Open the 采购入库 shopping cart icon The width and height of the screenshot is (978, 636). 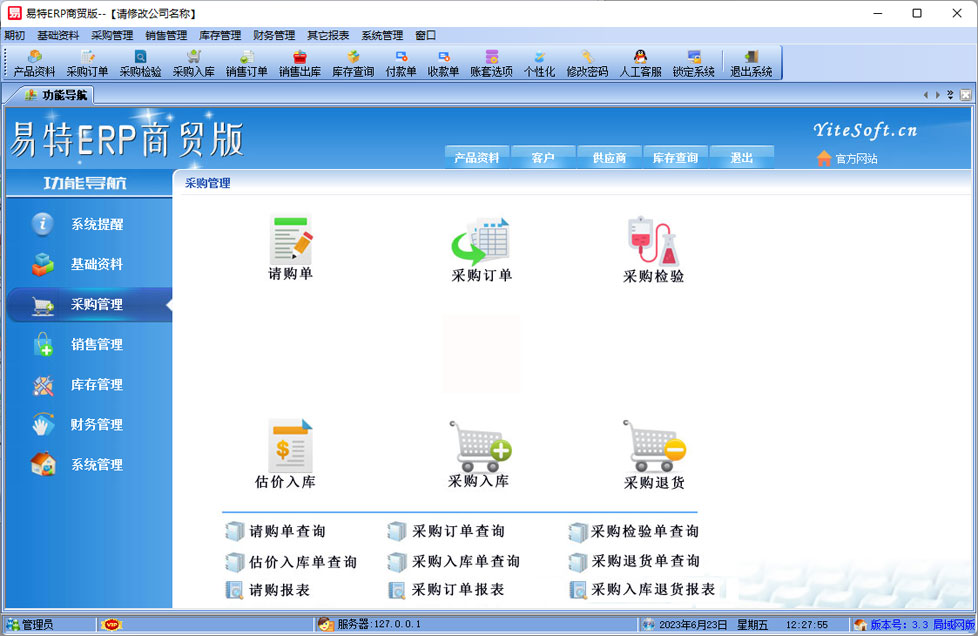coord(479,445)
